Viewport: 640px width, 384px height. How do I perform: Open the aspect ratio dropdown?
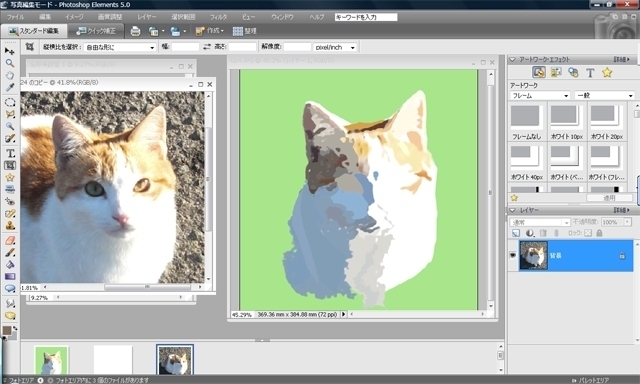click(x=120, y=47)
